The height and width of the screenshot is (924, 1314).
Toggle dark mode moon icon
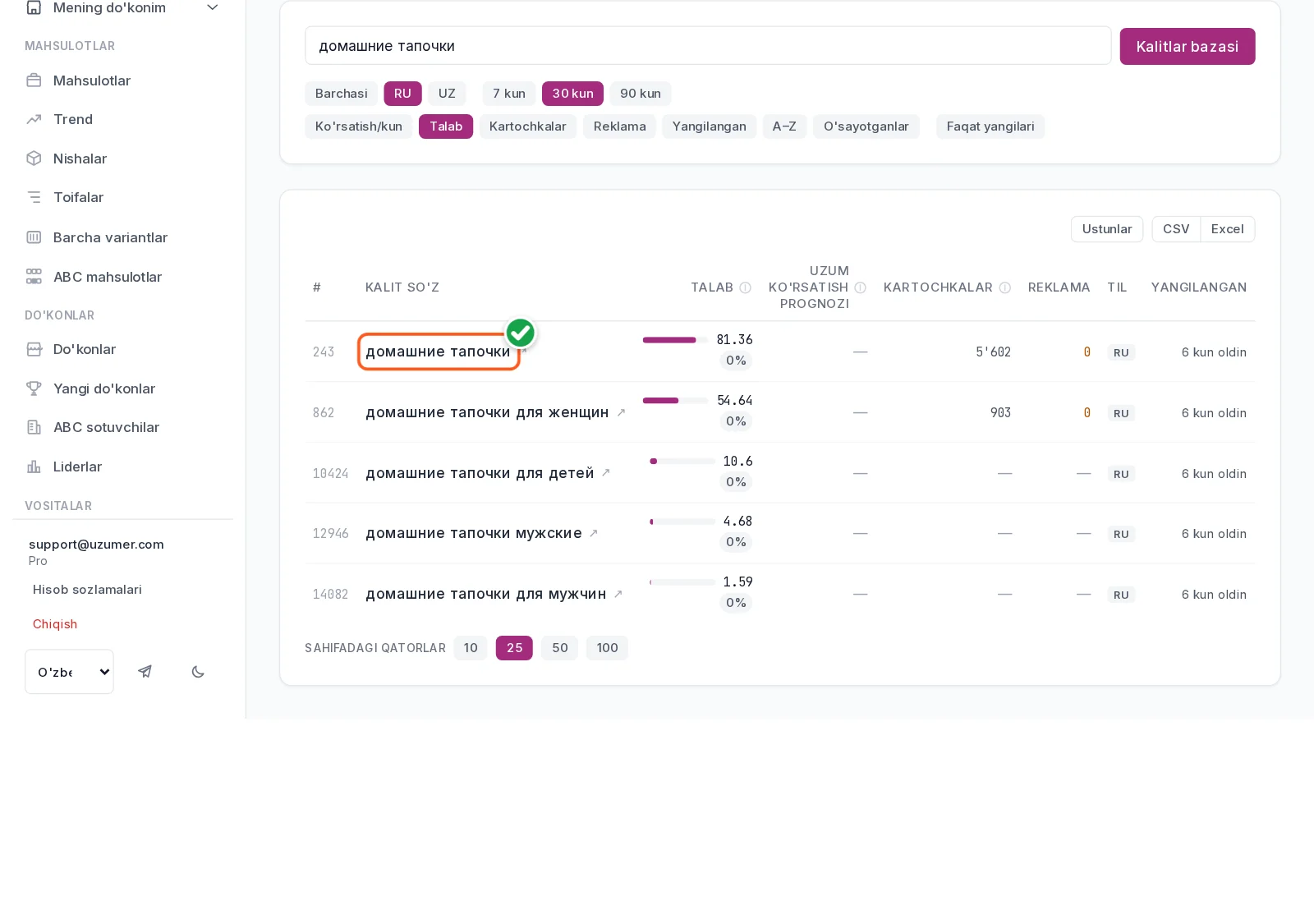tap(198, 672)
